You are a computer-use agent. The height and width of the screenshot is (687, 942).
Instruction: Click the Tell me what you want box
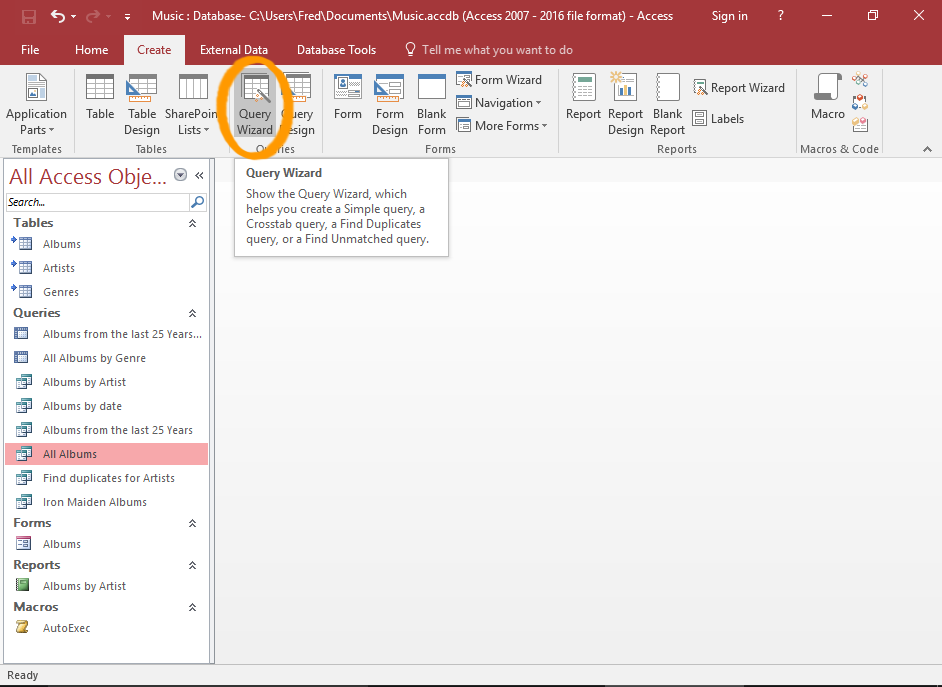click(x=489, y=50)
